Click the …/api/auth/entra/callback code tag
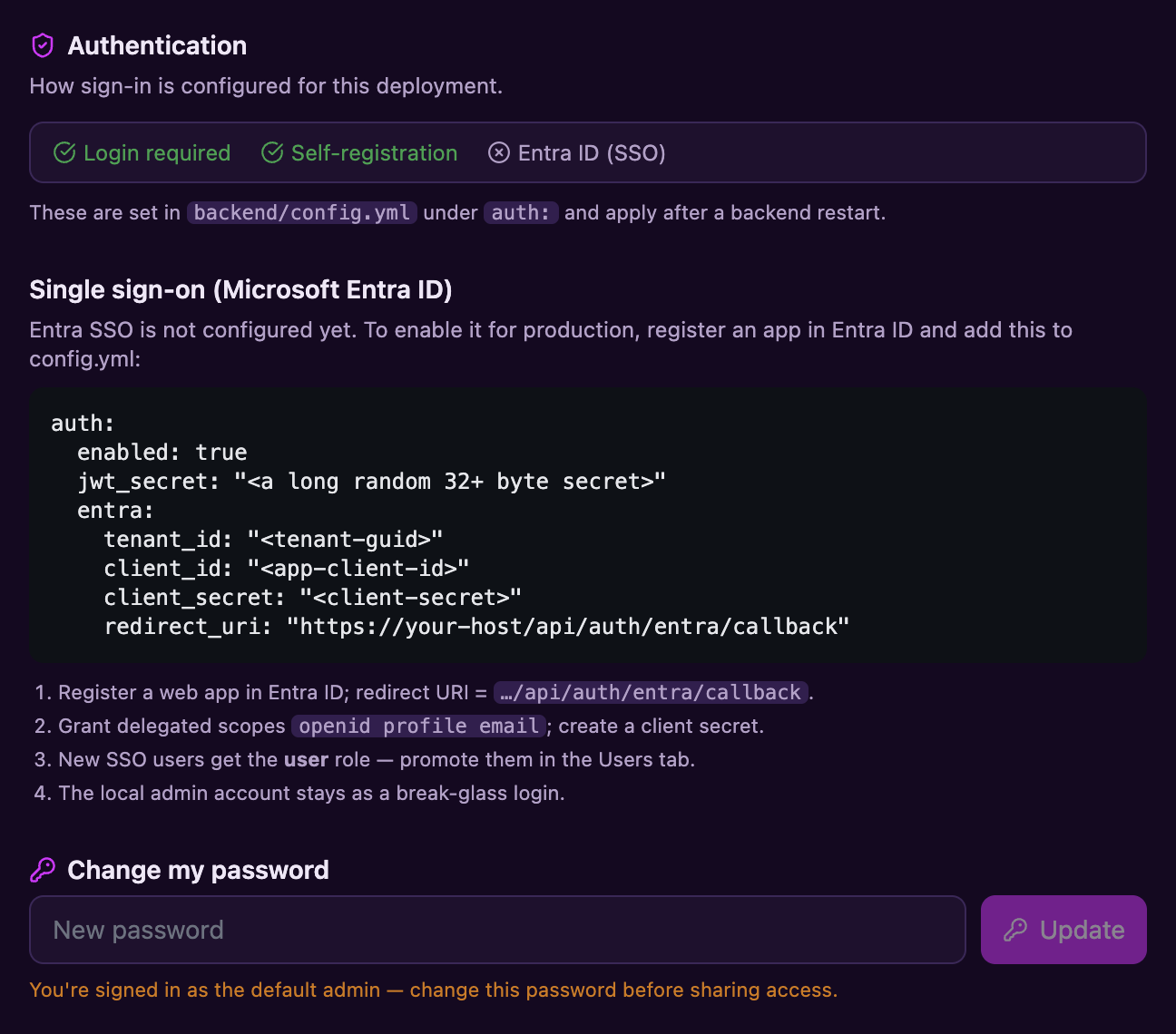 click(x=651, y=692)
